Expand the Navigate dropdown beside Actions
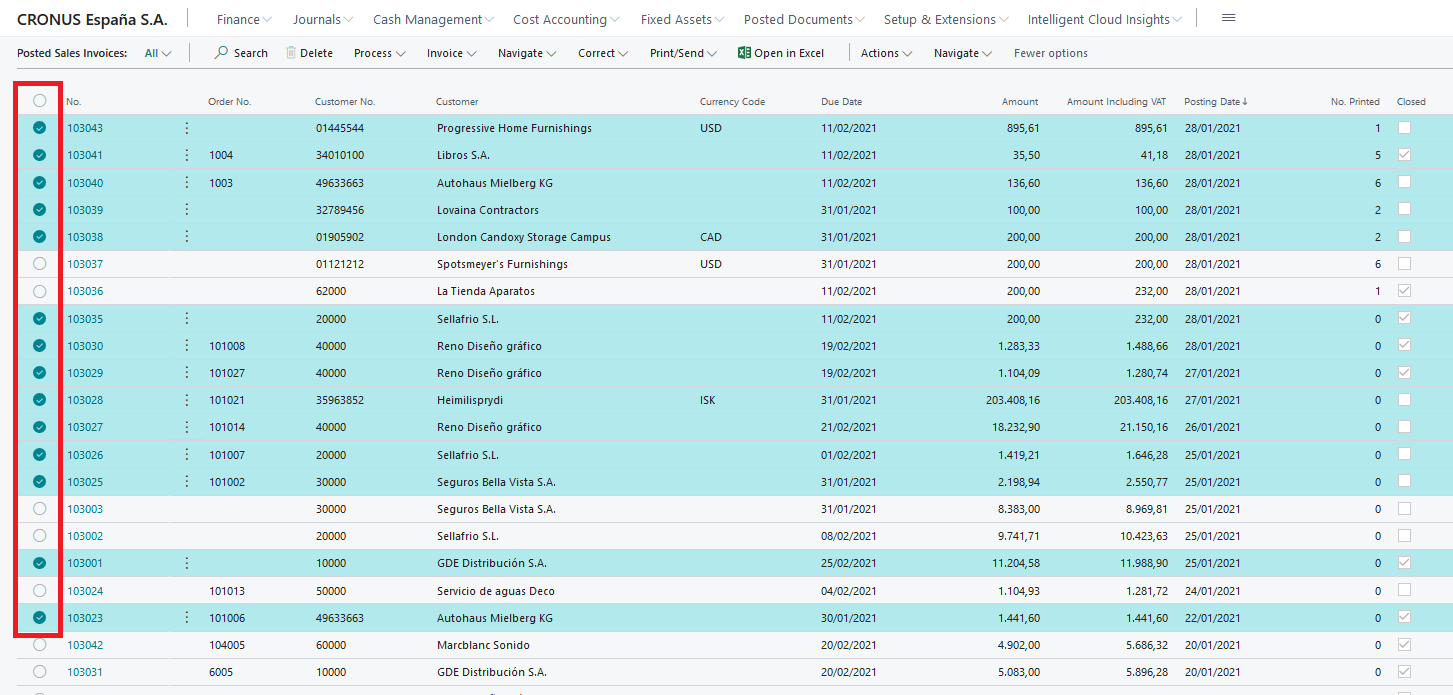 click(963, 53)
